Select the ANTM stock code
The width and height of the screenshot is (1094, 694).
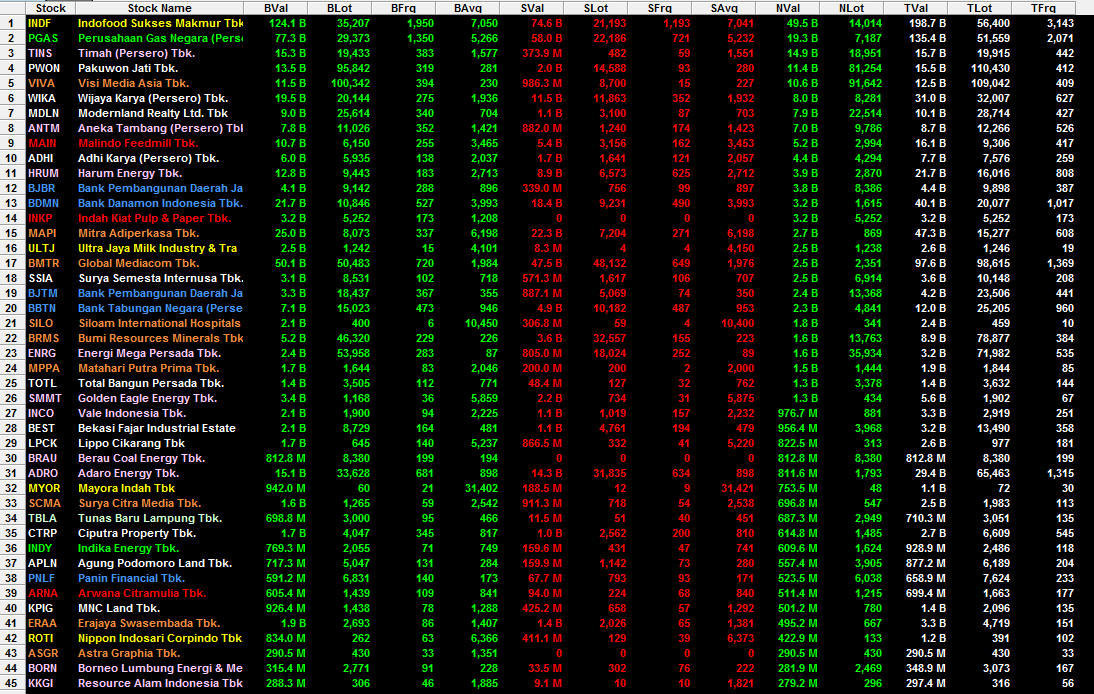(x=44, y=128)
